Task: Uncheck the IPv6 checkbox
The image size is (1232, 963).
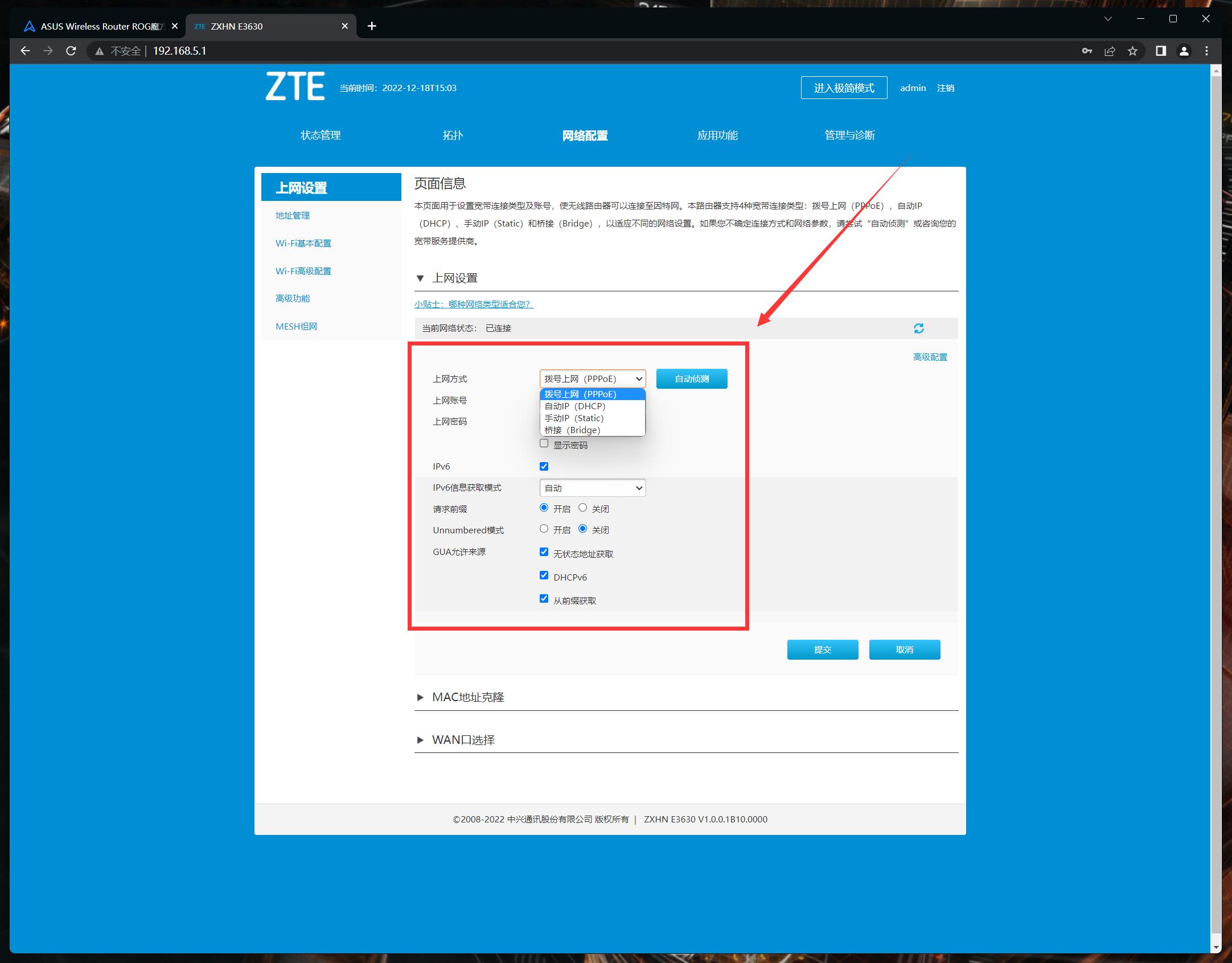Action: 544,467
